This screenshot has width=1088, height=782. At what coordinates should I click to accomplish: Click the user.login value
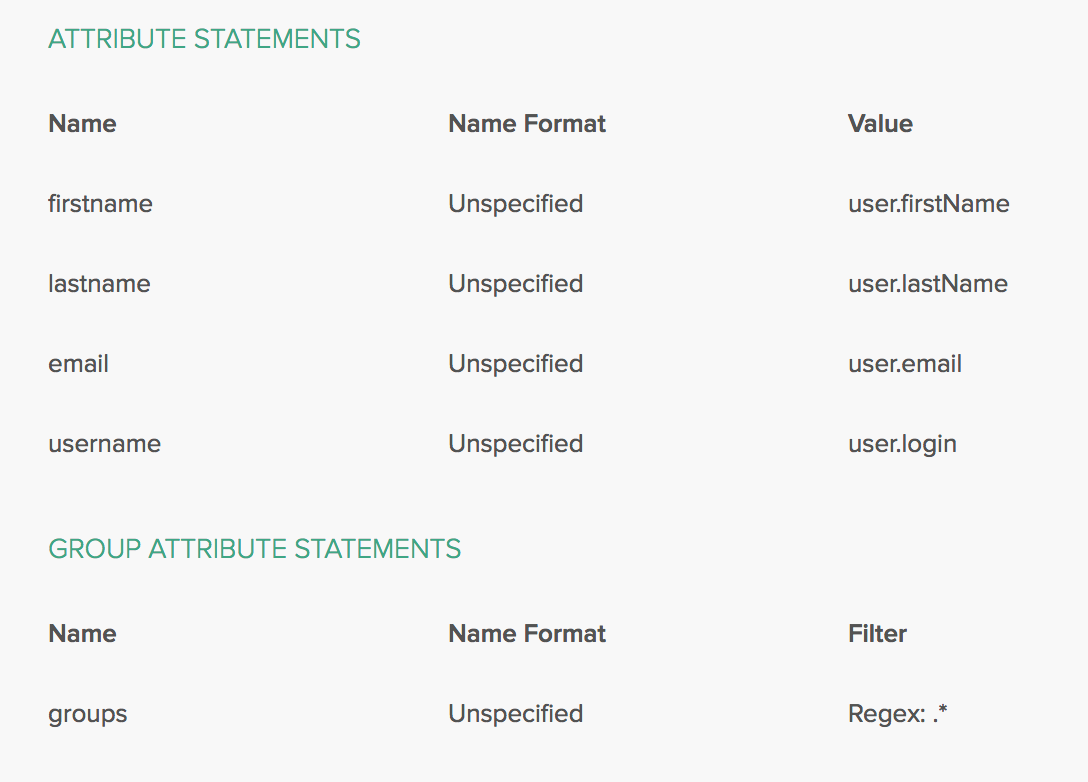coord(902,444)
